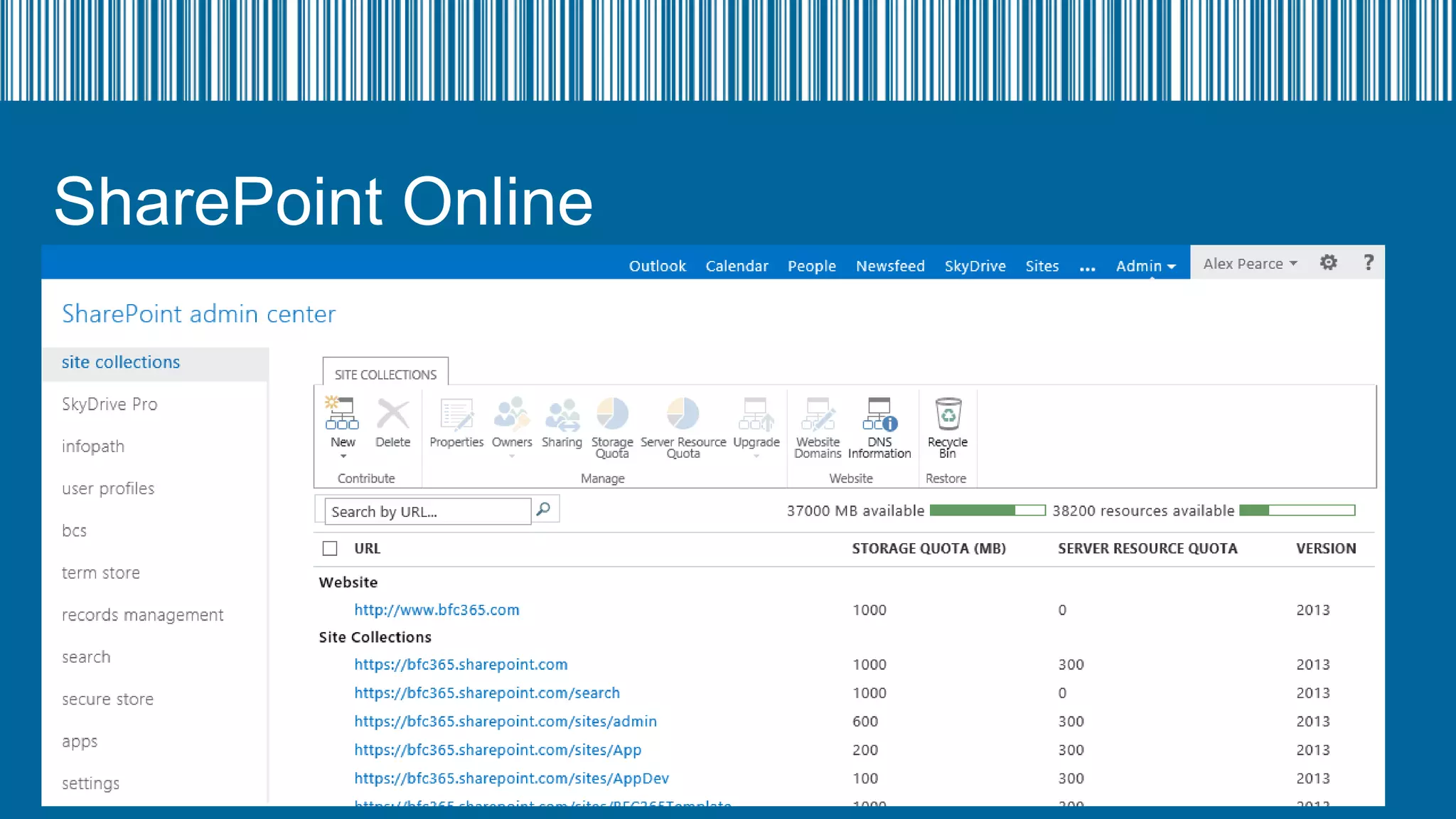
Task: Open Sites in top navigation
Action: coord(1042,266)
